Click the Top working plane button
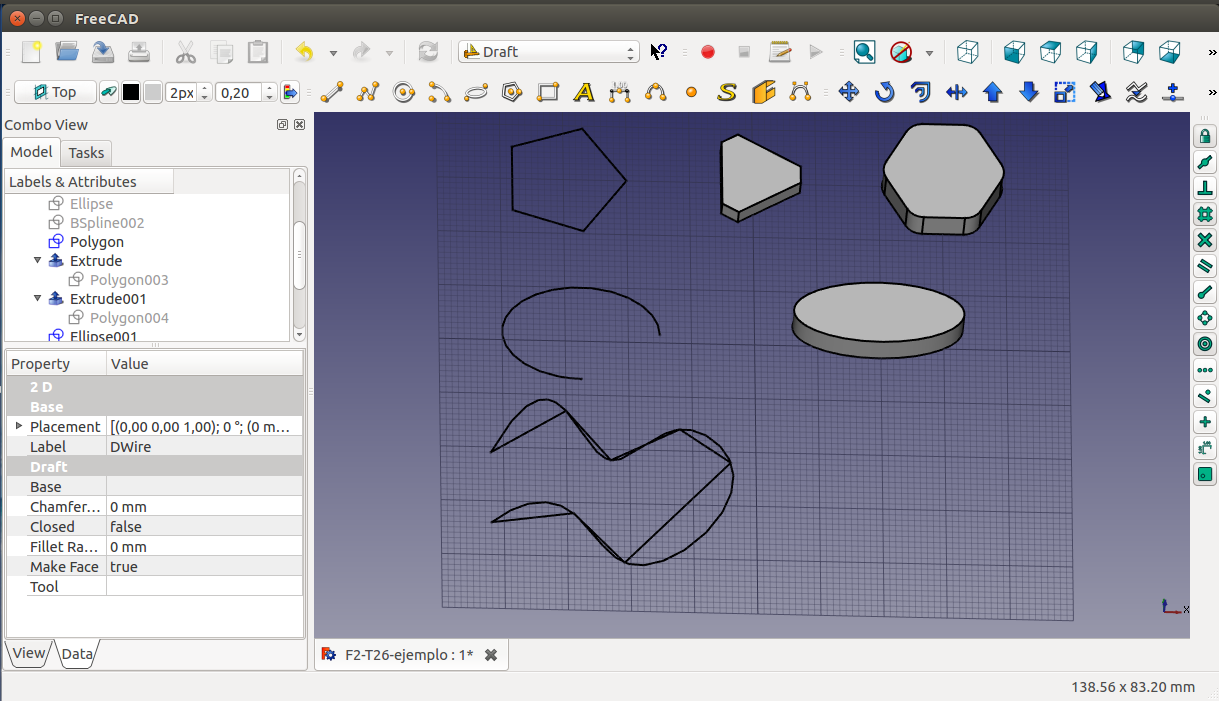This screenshot has height=701, width=1219. click(x=55, y=93)
